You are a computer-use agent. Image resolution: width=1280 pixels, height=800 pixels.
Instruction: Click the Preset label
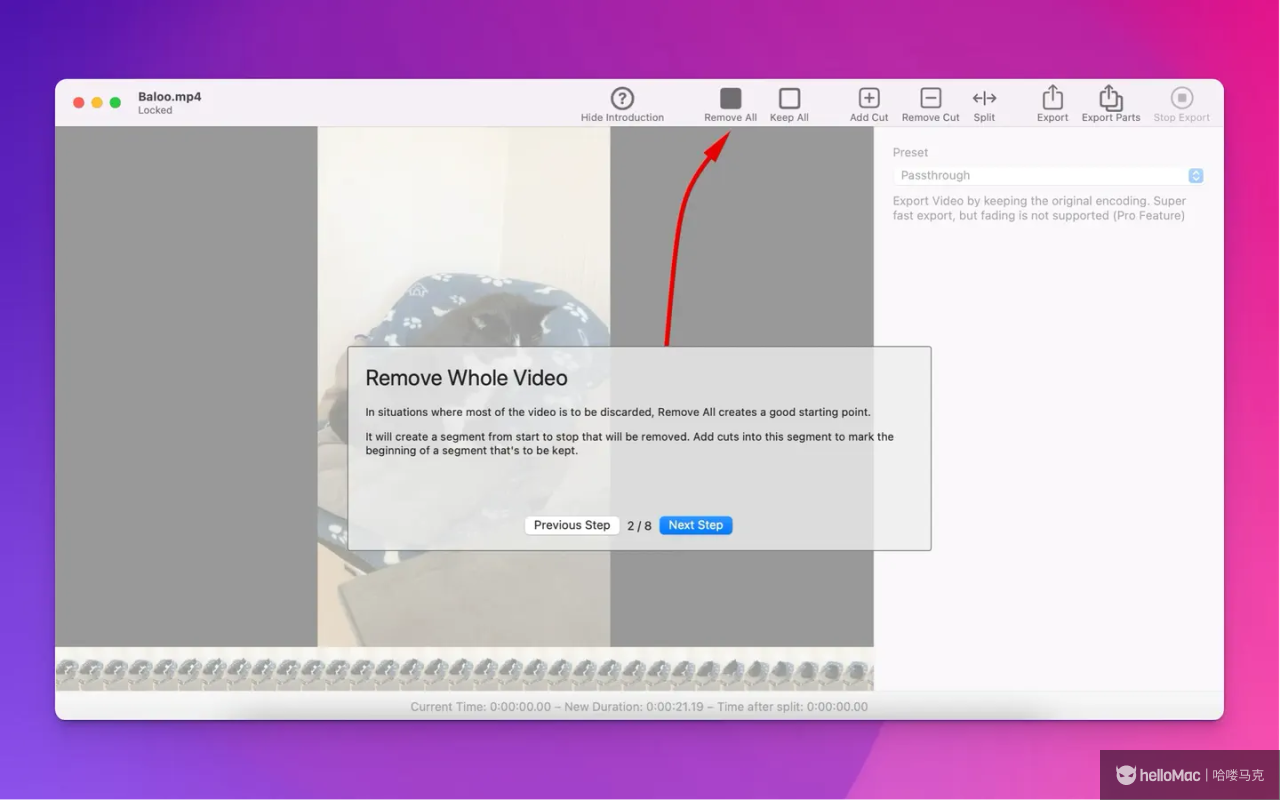pyautogui.click(x=910, y=153)
